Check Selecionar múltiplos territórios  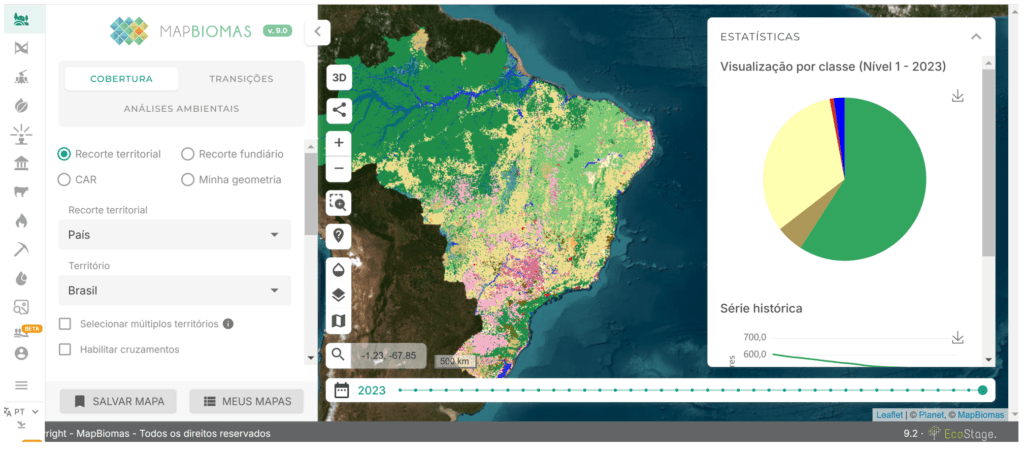click(x=65, y=323)
